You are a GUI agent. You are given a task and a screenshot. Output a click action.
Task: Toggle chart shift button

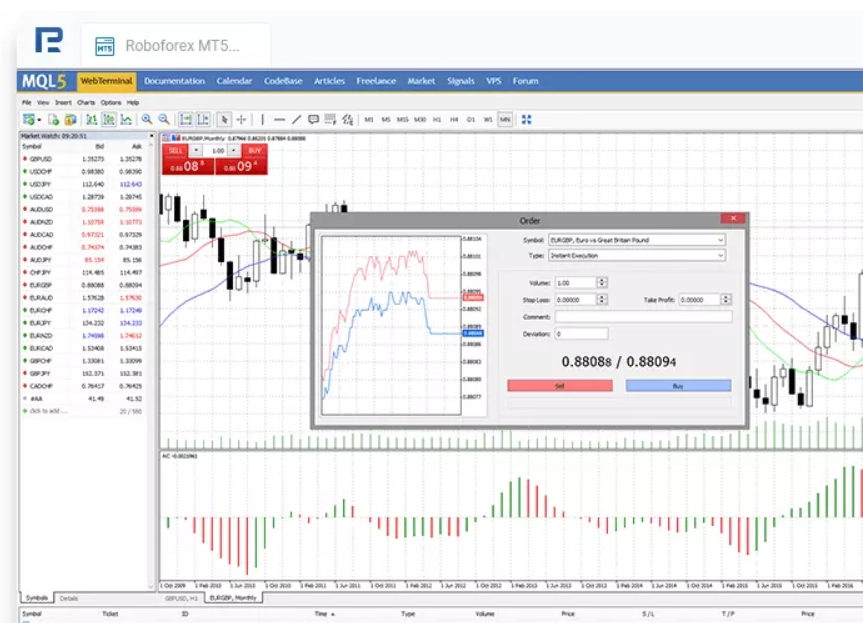[x=203, y=119]
